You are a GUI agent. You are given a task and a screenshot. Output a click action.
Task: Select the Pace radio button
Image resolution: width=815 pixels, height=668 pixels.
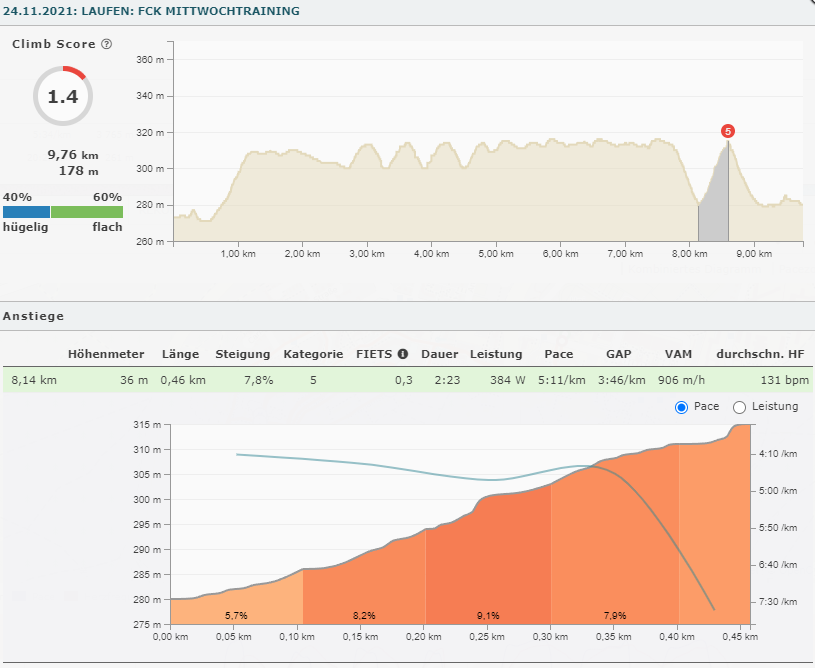[682, 407]
